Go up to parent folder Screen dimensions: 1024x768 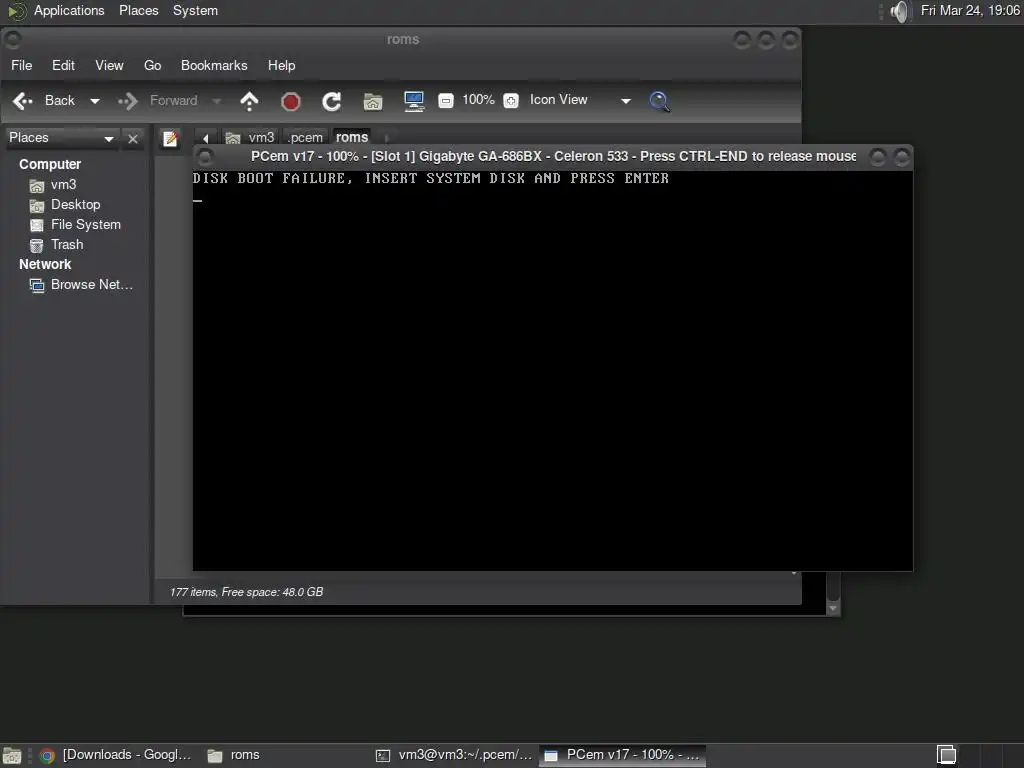click(249, 101)
